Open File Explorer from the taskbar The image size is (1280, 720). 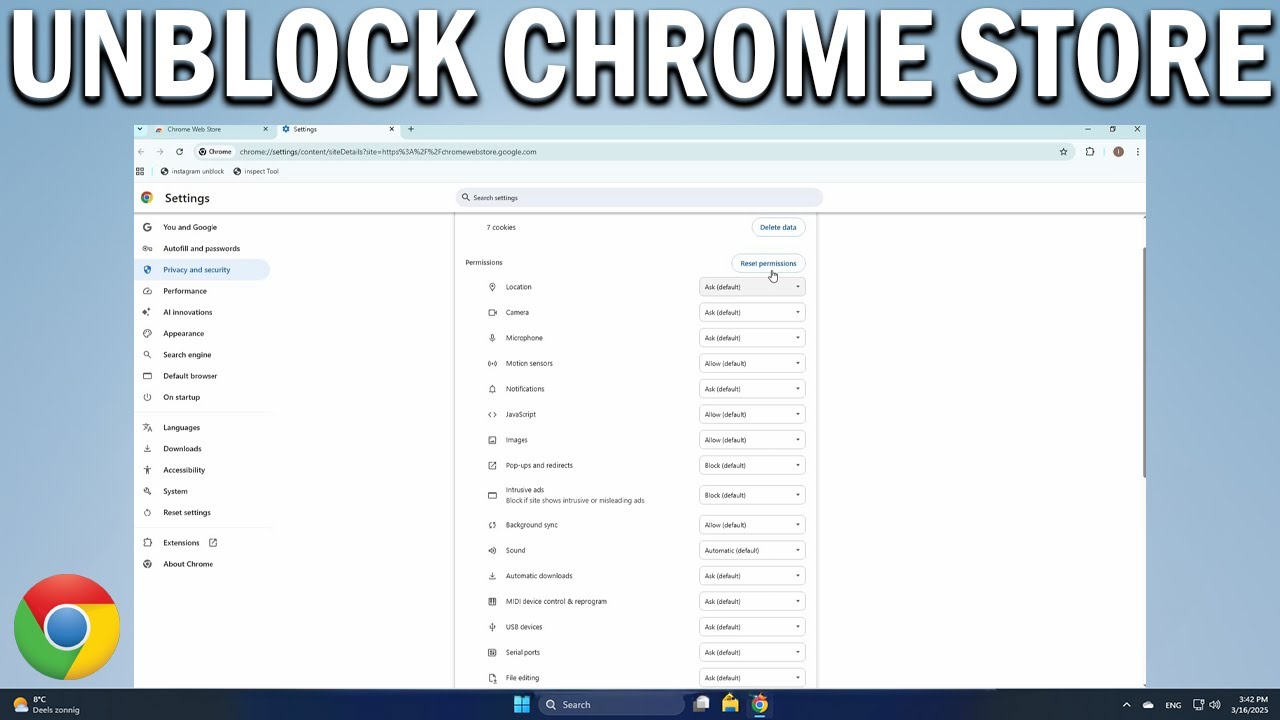731,704
